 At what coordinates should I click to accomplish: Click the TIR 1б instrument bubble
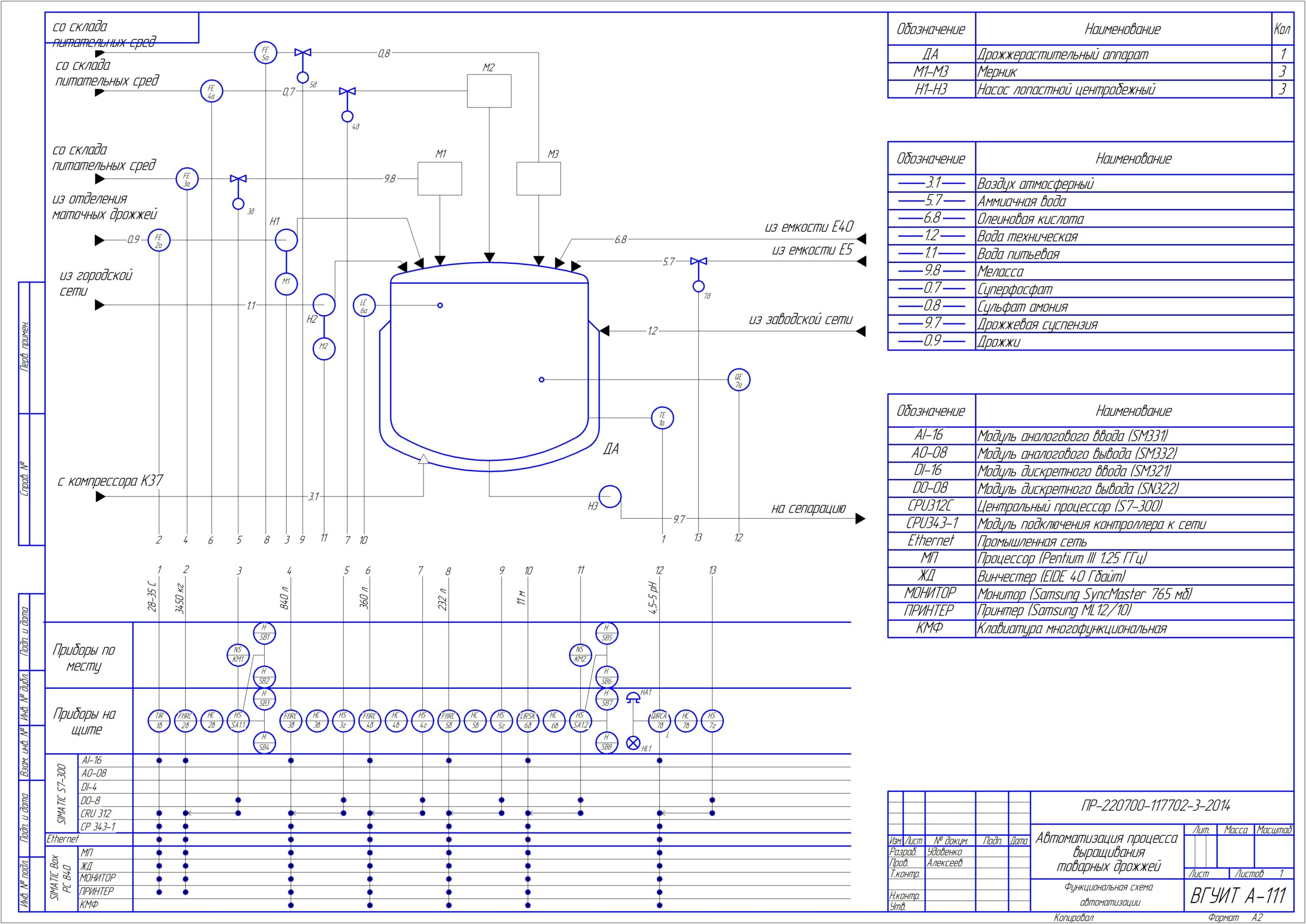point(159,721)
